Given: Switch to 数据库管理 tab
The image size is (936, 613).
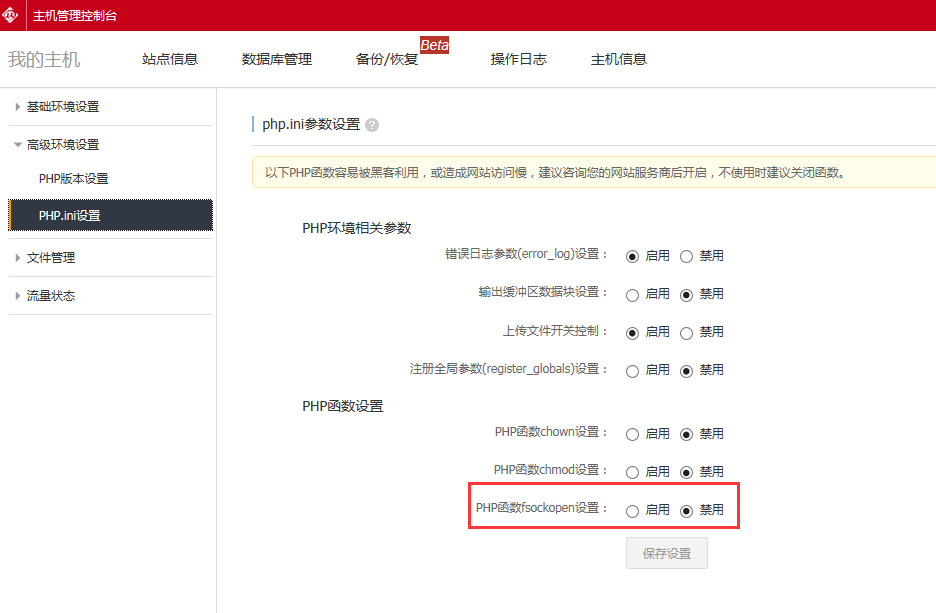Looking at the screenshot, I should point(277,59).
